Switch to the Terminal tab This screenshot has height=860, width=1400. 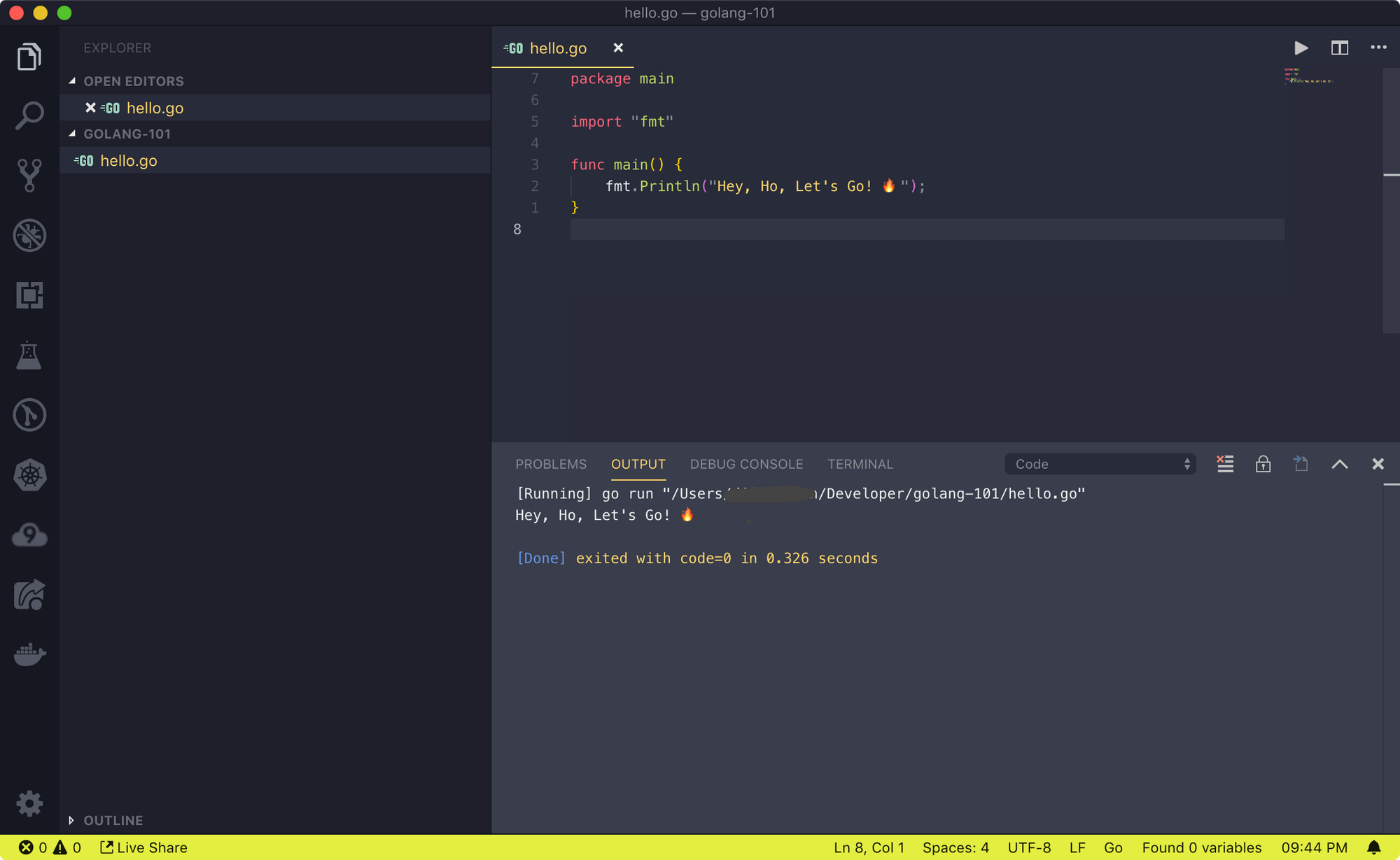click(x=860, y=464)
